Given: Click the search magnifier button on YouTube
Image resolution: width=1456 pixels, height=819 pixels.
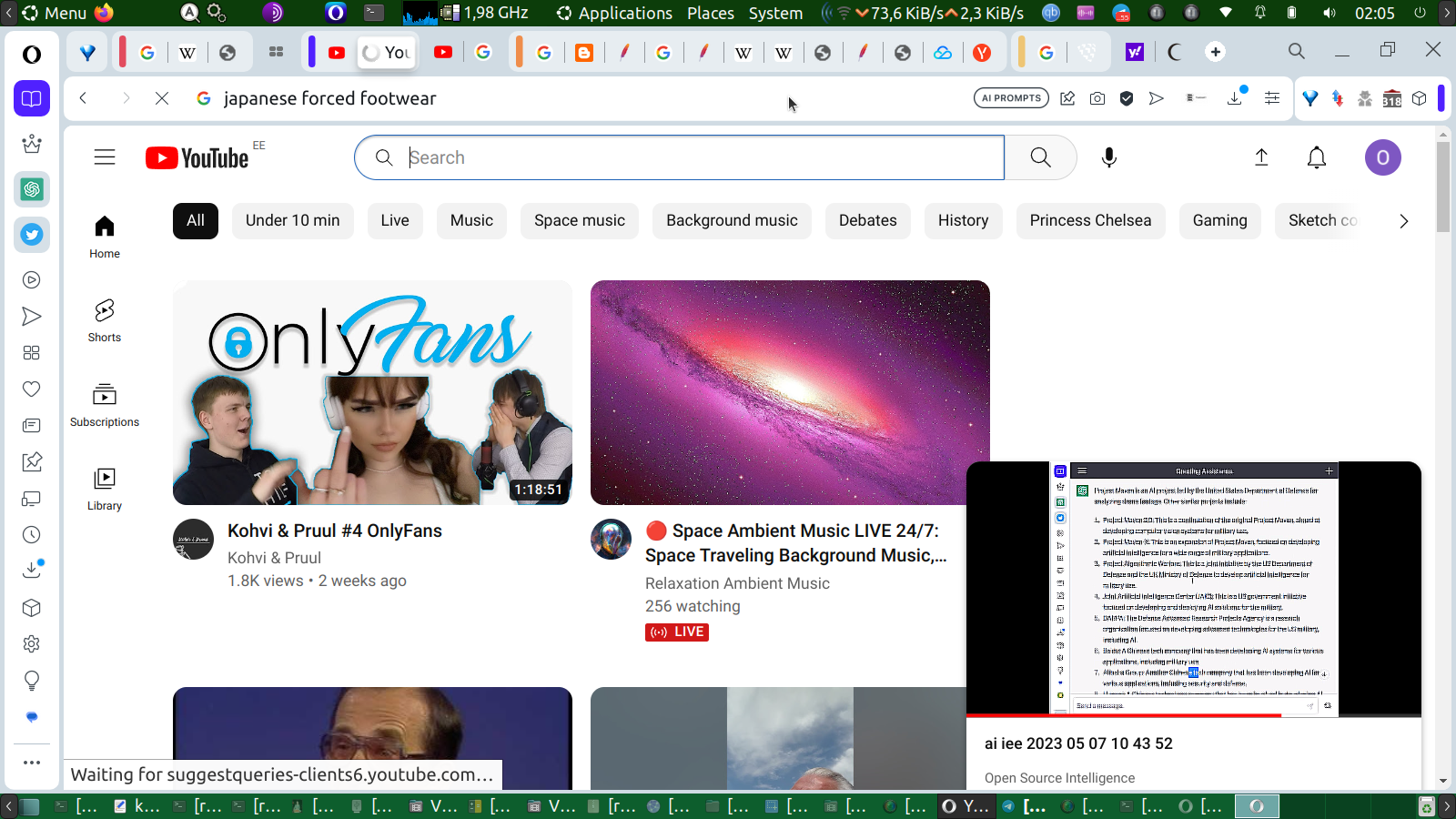Looking at the screenshot, I should pyautogui.click(x=1041, y=157).
